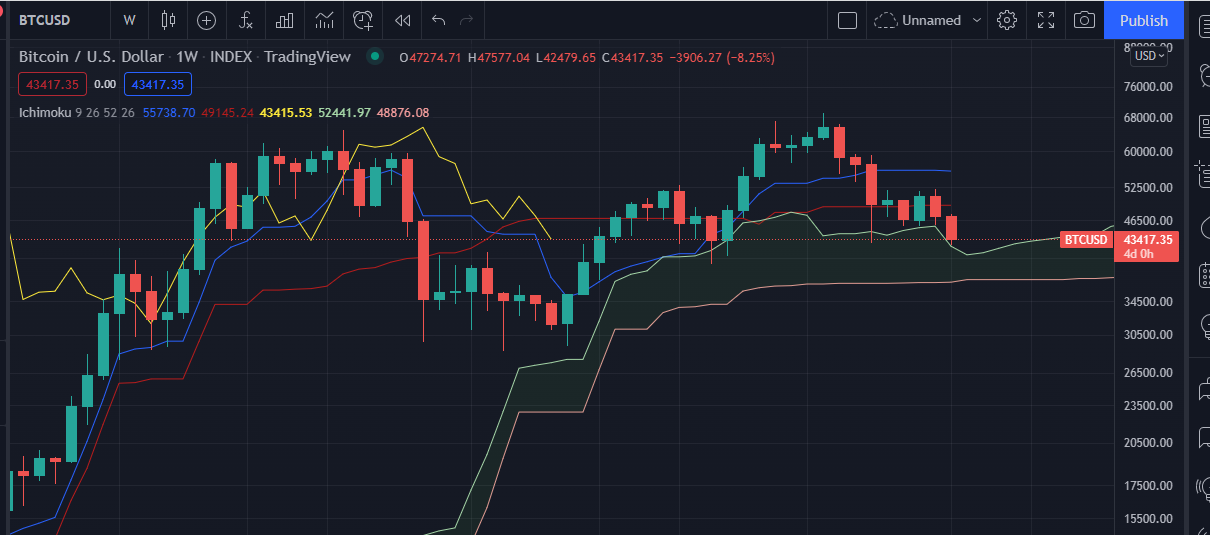Start bar replay with the rewind icon
1210x535 pixels.
click(x=402, y=20)
